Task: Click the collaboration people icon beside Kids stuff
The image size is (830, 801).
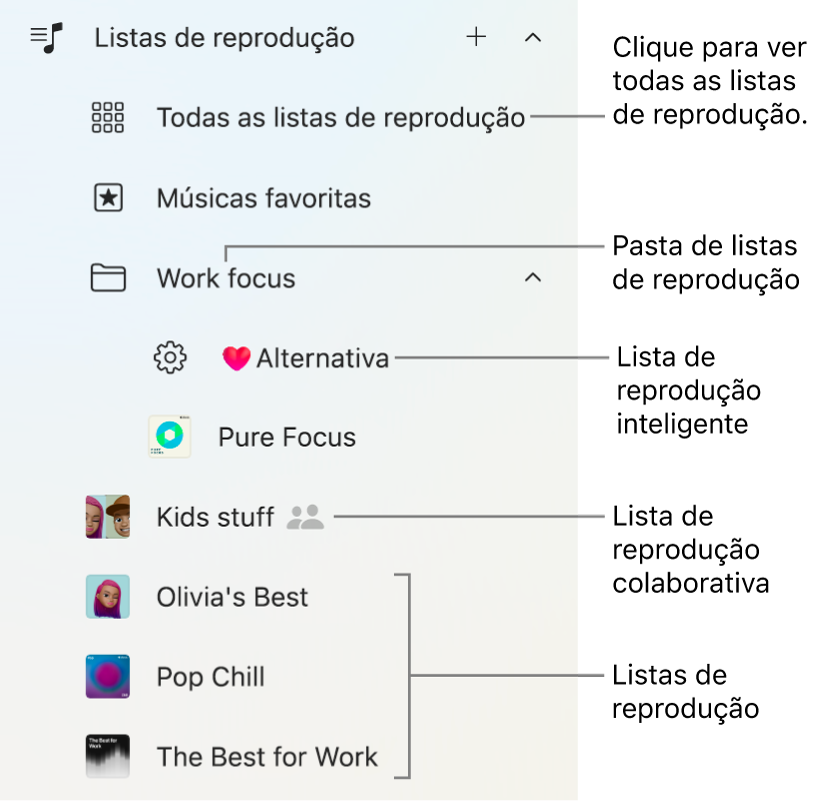Action: point(305,517)
